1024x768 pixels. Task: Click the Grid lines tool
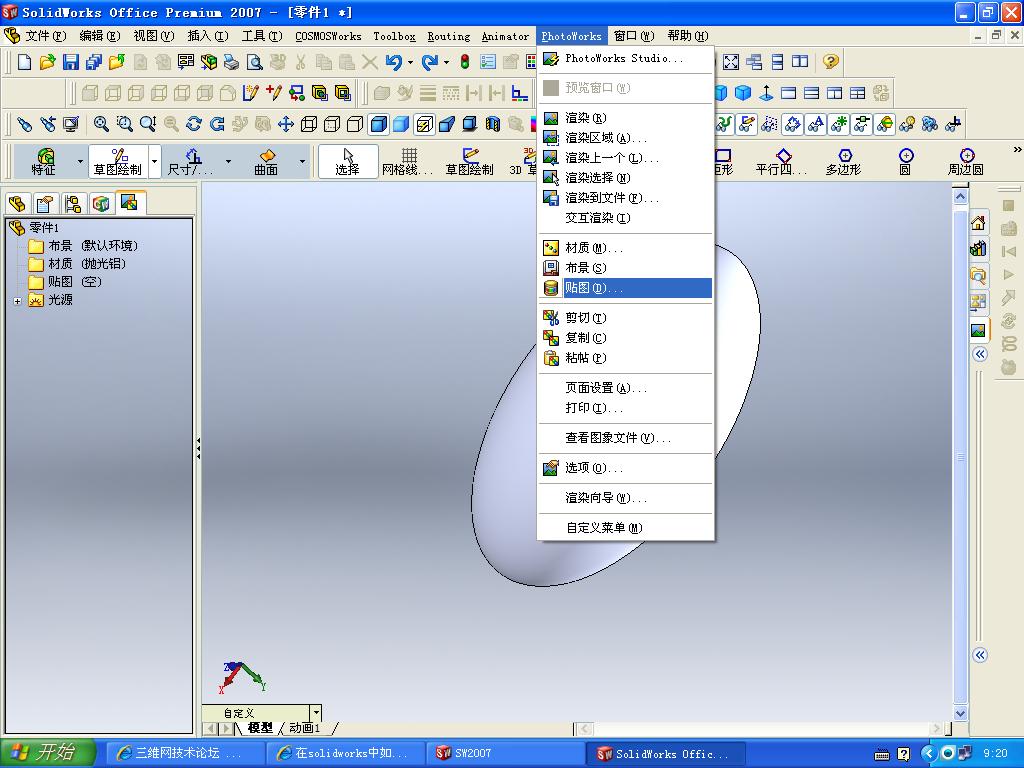(x=408, y=161)
